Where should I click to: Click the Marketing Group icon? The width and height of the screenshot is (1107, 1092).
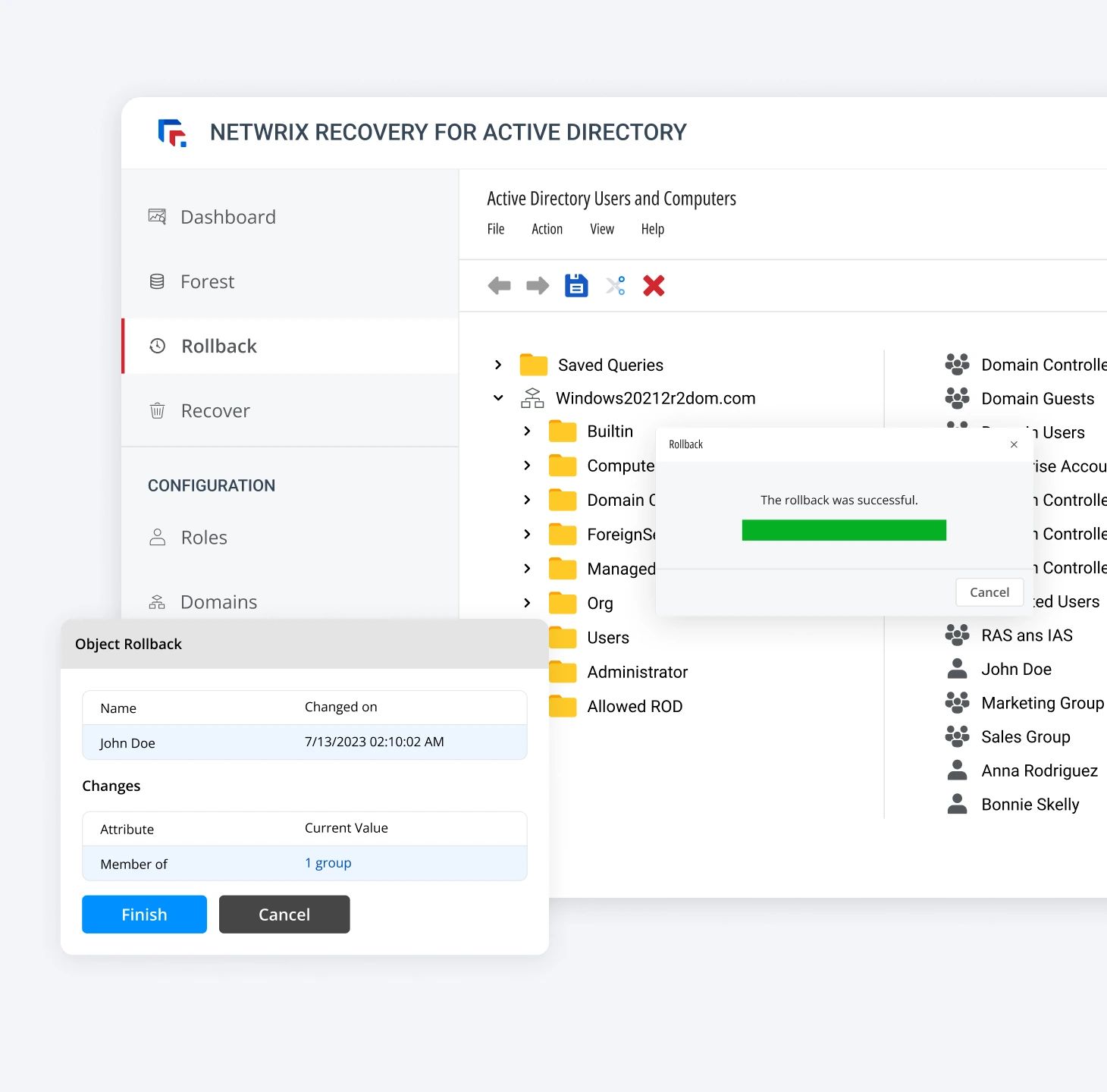tap(958, 703)
